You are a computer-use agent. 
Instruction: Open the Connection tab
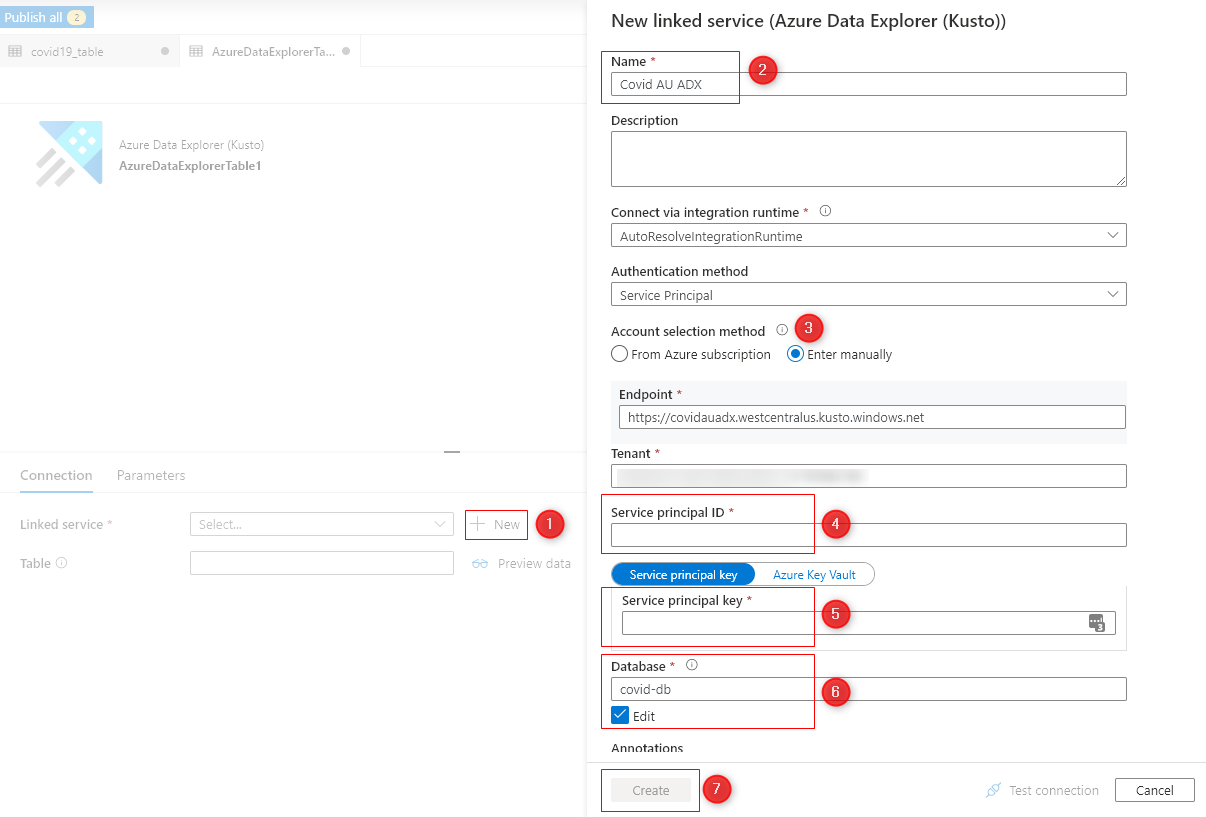[56, 475]
